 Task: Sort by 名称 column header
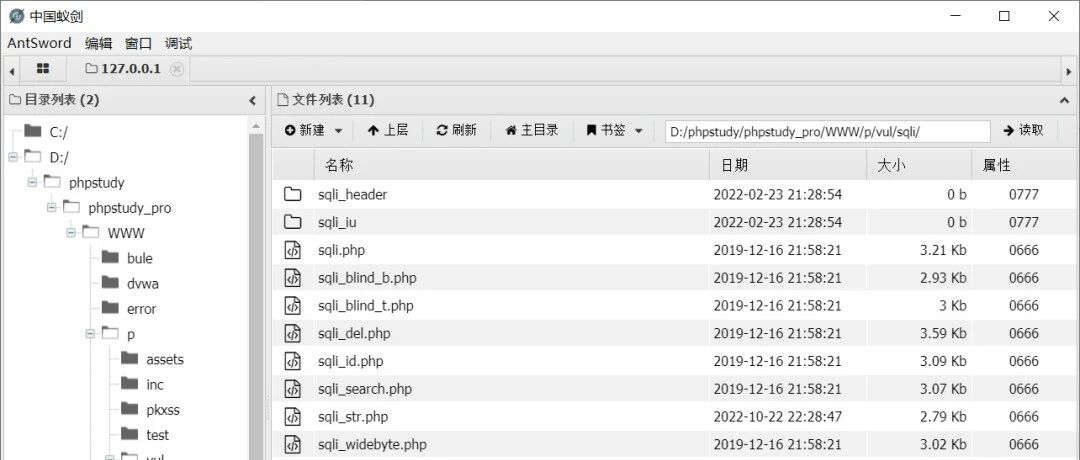512,165
